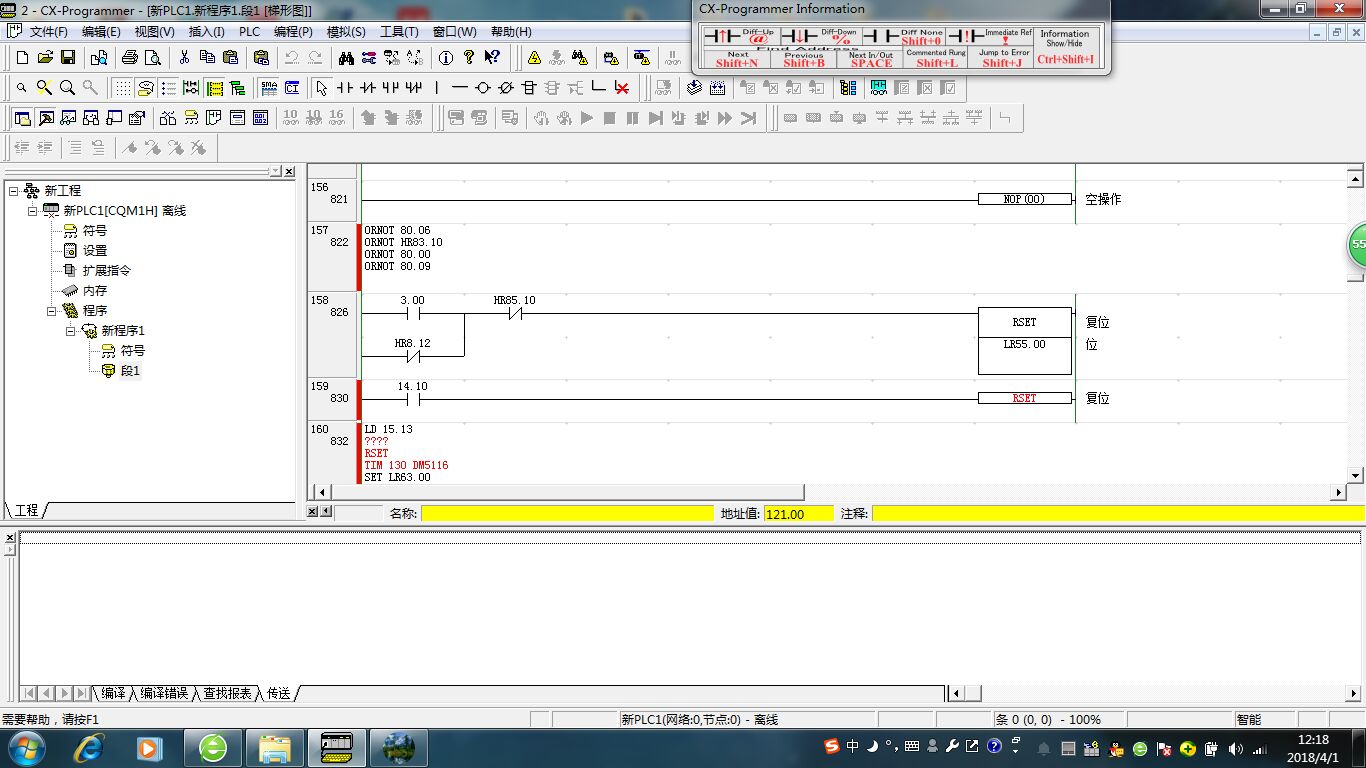The width and height of the screenshot is (1366, 768).
Task: Select the 内存 item in project tree
Action: (x=94, y=291)
